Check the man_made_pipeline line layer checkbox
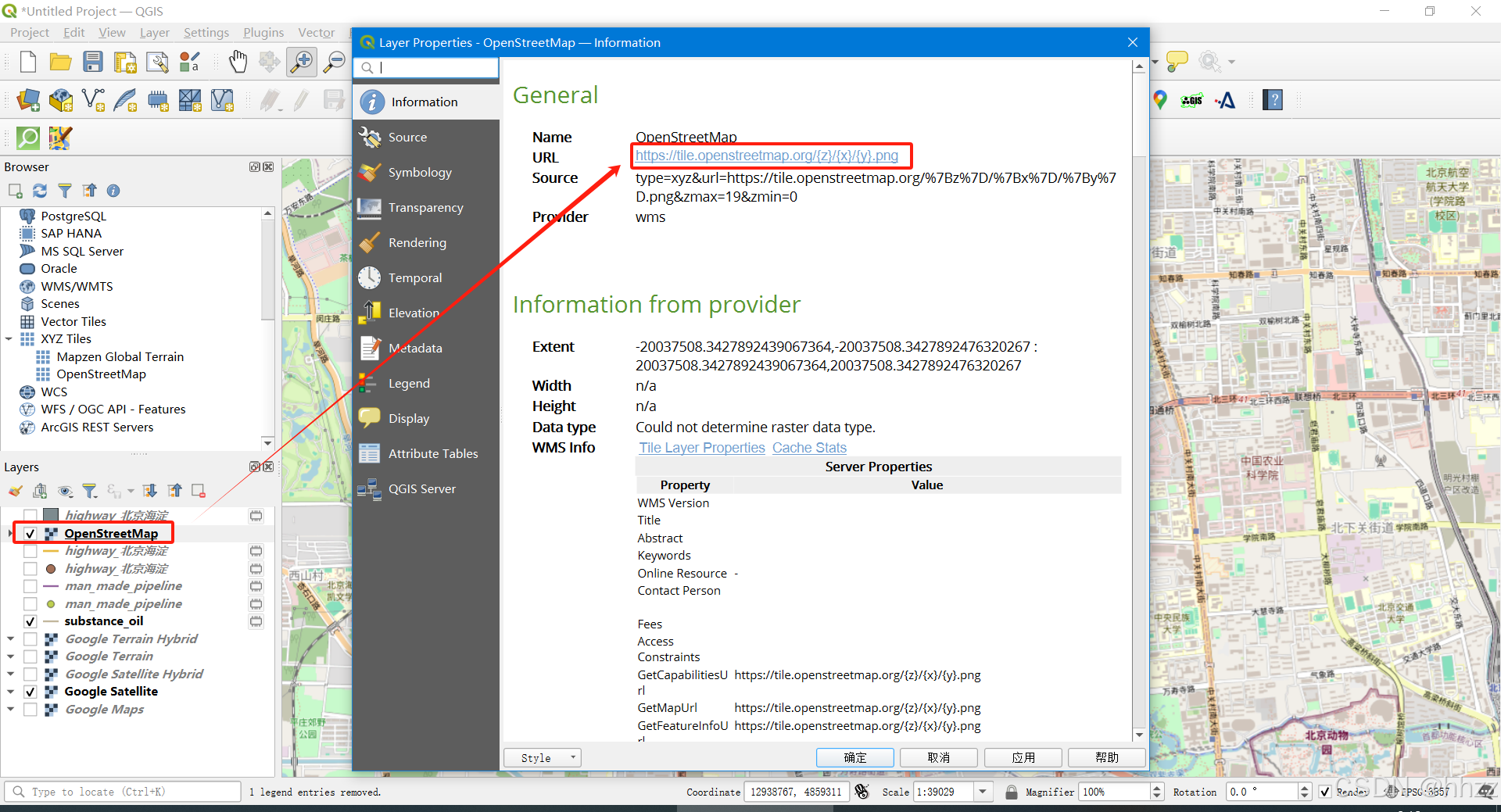The image size is (1501, 812). (x=30, y=586)
